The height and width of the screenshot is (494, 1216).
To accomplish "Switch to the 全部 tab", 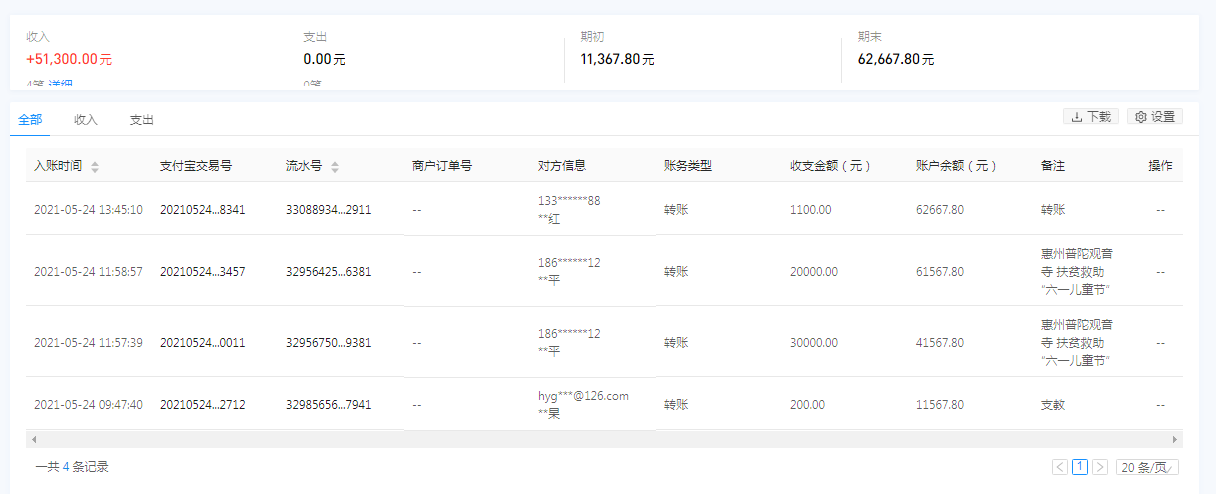I will 30,120.
